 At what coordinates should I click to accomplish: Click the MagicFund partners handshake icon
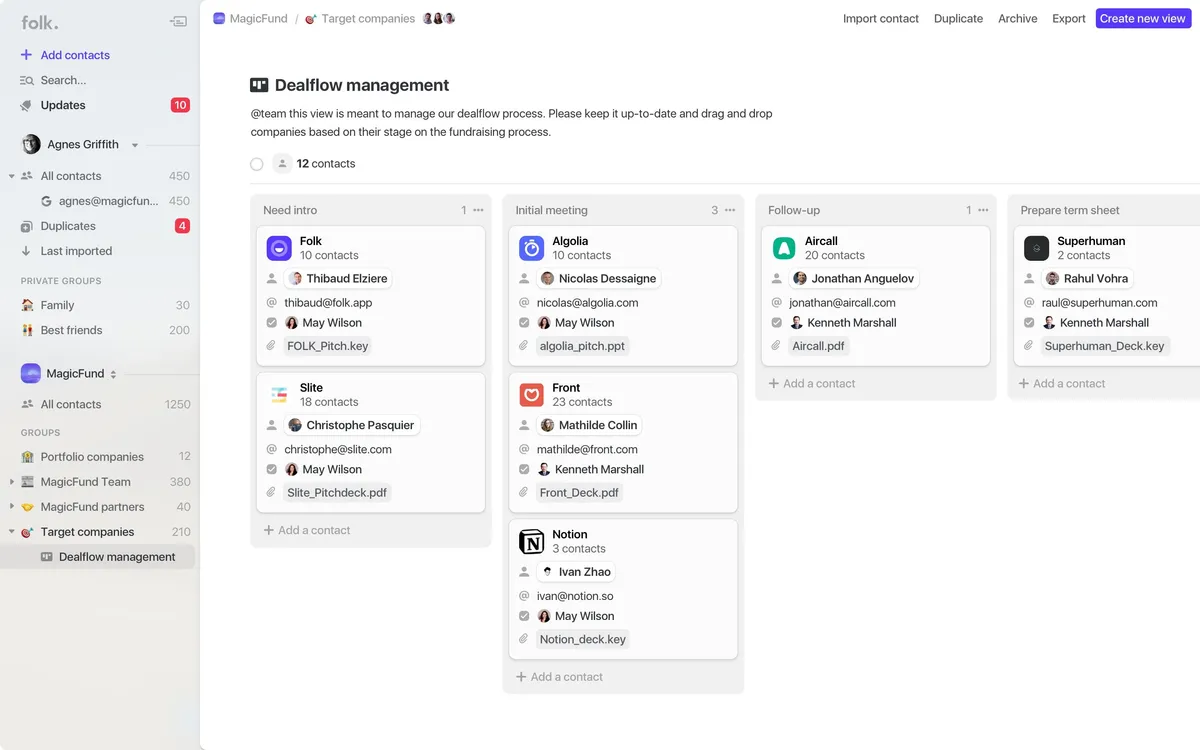27,507
